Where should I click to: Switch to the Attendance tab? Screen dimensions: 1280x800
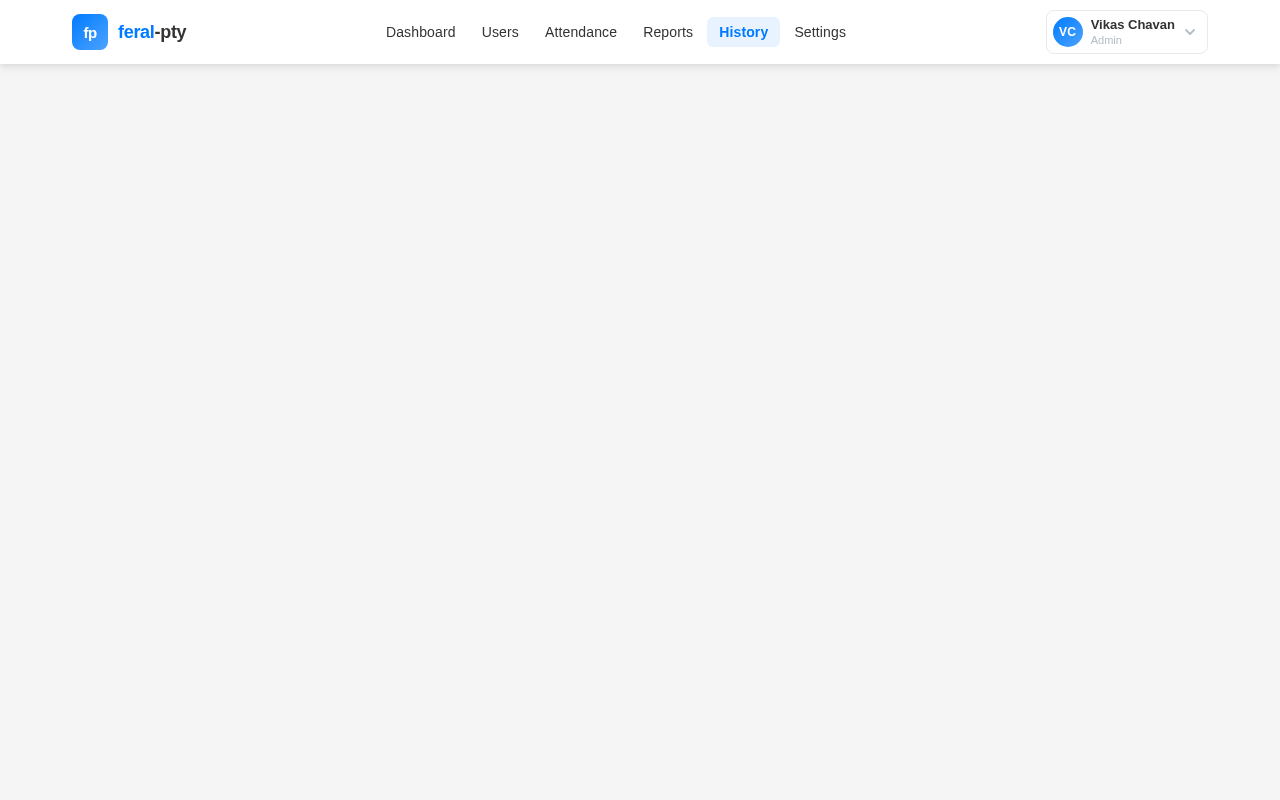(x=581, y=32)
